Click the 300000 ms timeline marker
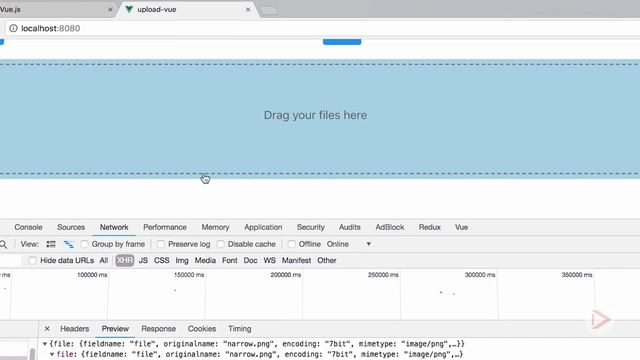 (x=480, y=275)
